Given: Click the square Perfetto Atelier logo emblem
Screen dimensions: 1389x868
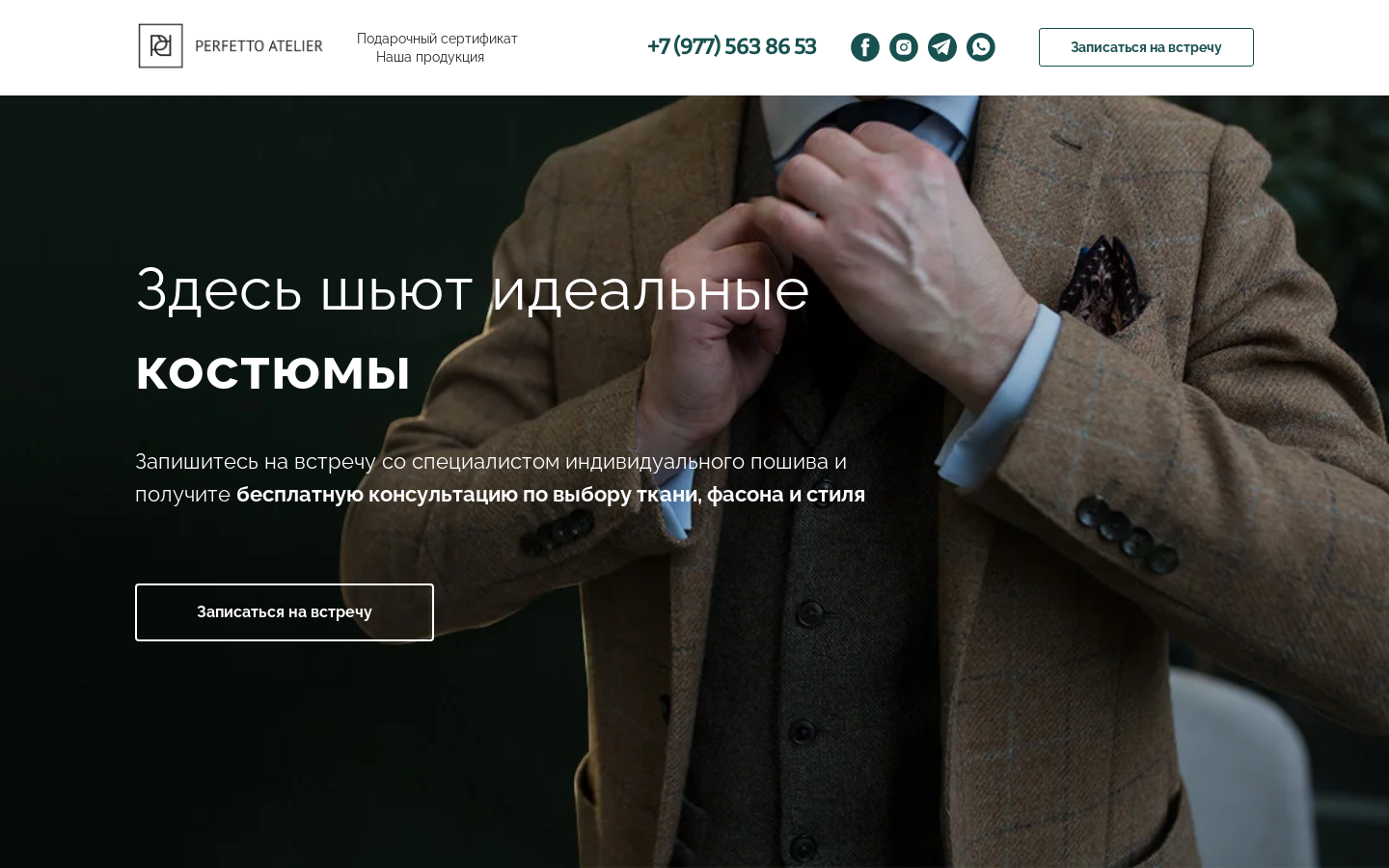Looking at the screenshot, I should (161, 46).
